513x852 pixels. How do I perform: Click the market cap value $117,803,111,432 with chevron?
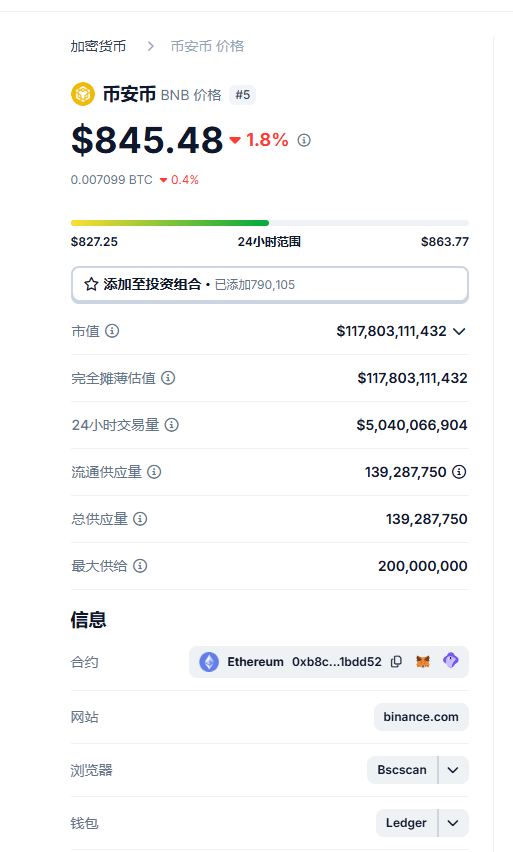(x=401, y=331)
